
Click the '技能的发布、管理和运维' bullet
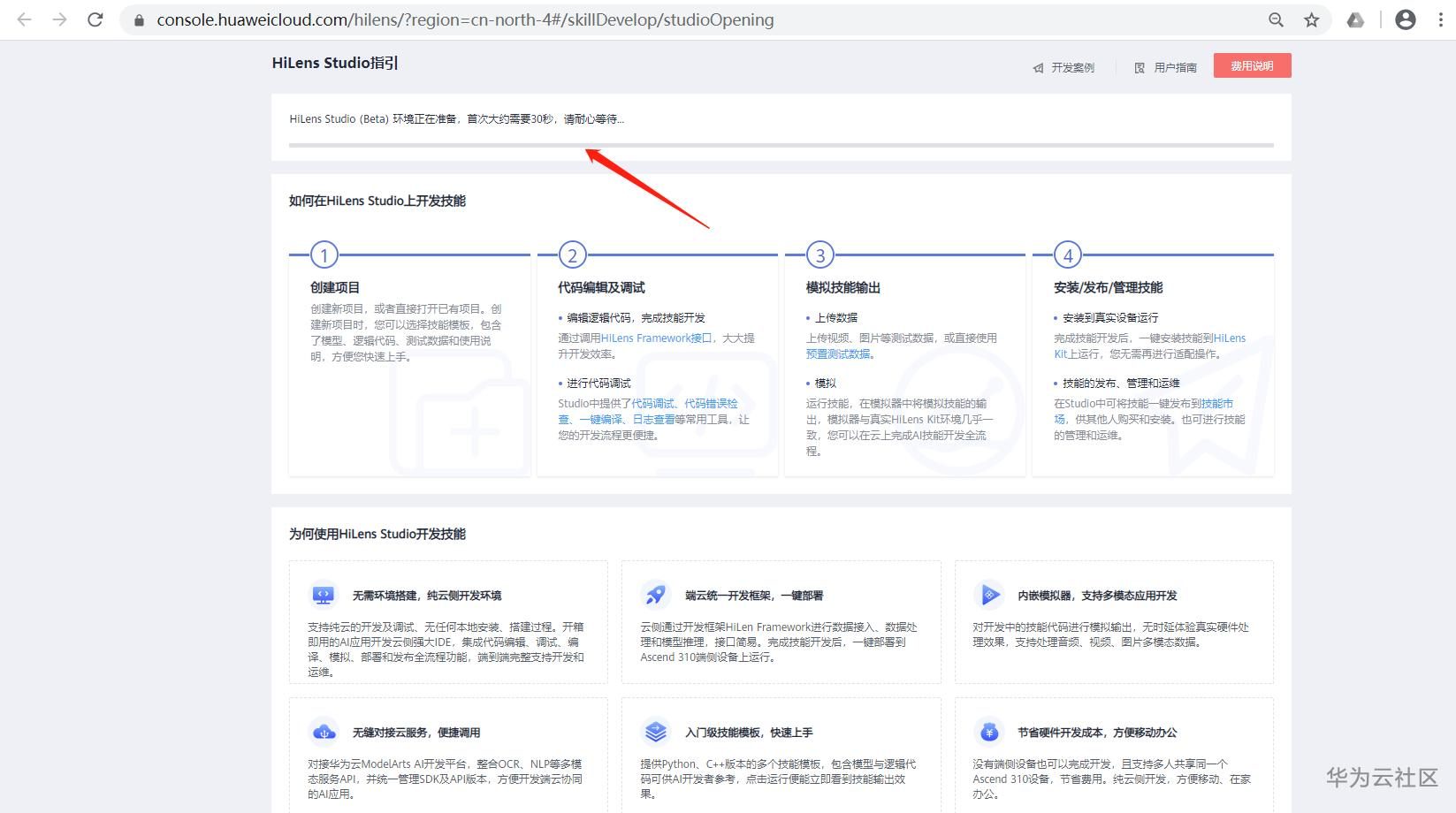click(1121, 384)
